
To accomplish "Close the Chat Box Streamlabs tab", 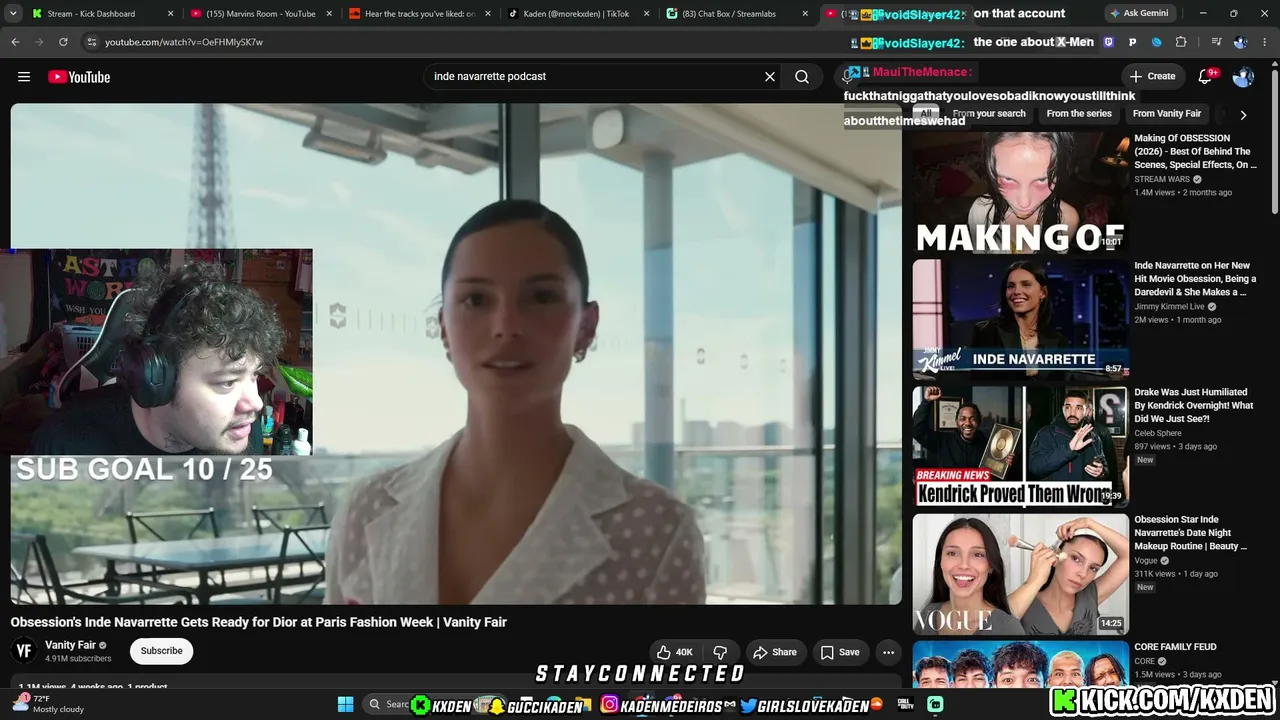I will tap(805, 14).
